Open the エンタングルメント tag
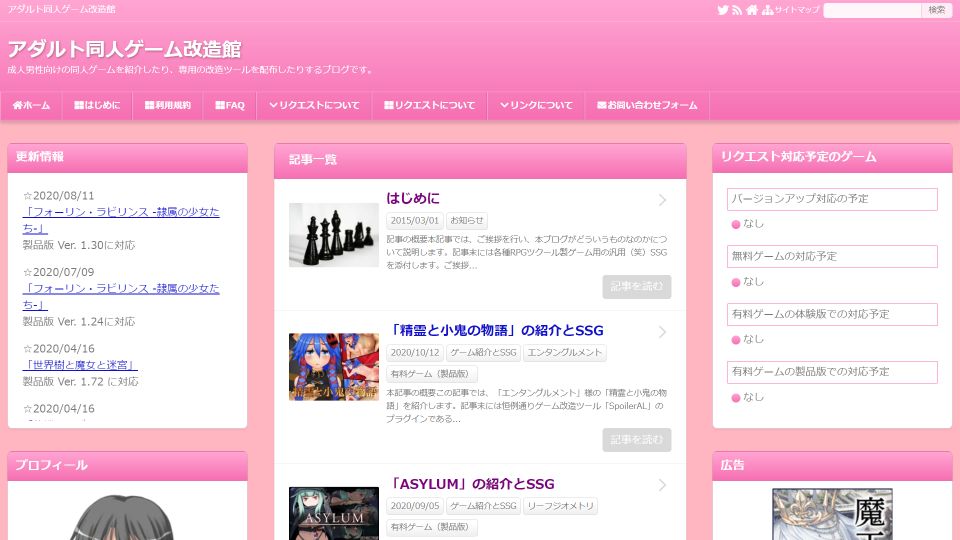960x540 pixels. tap(565, 353)
